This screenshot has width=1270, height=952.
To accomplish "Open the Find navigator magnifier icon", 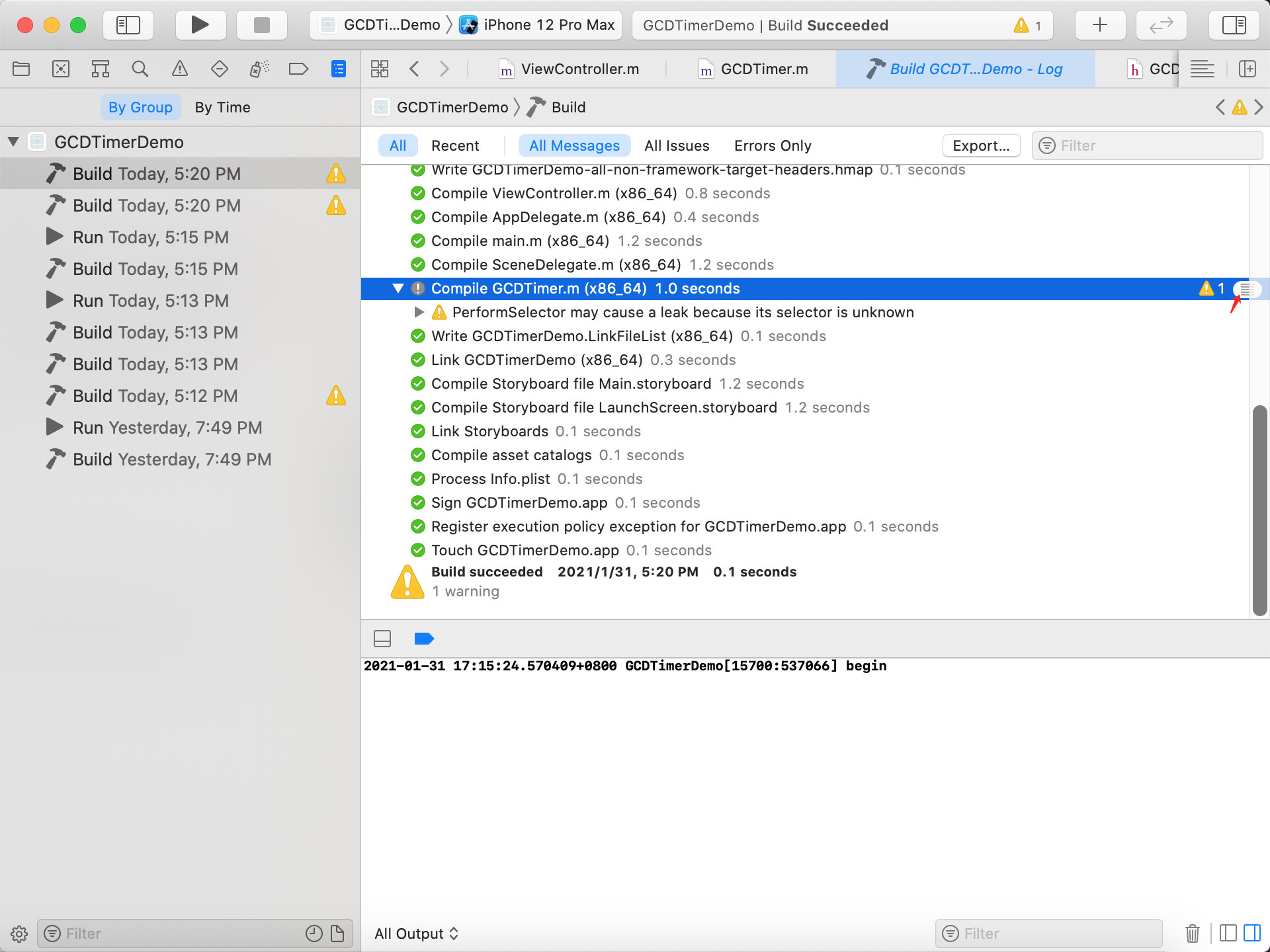I will [140, 69].
